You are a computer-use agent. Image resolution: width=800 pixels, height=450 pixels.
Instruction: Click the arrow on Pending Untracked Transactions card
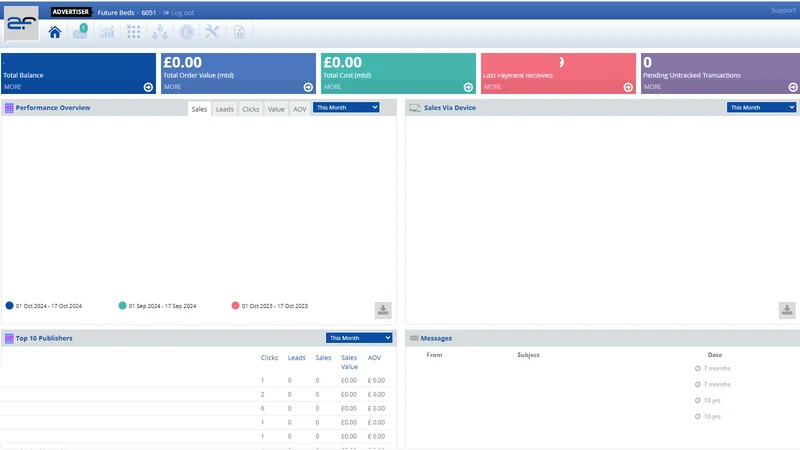(793, 87)
